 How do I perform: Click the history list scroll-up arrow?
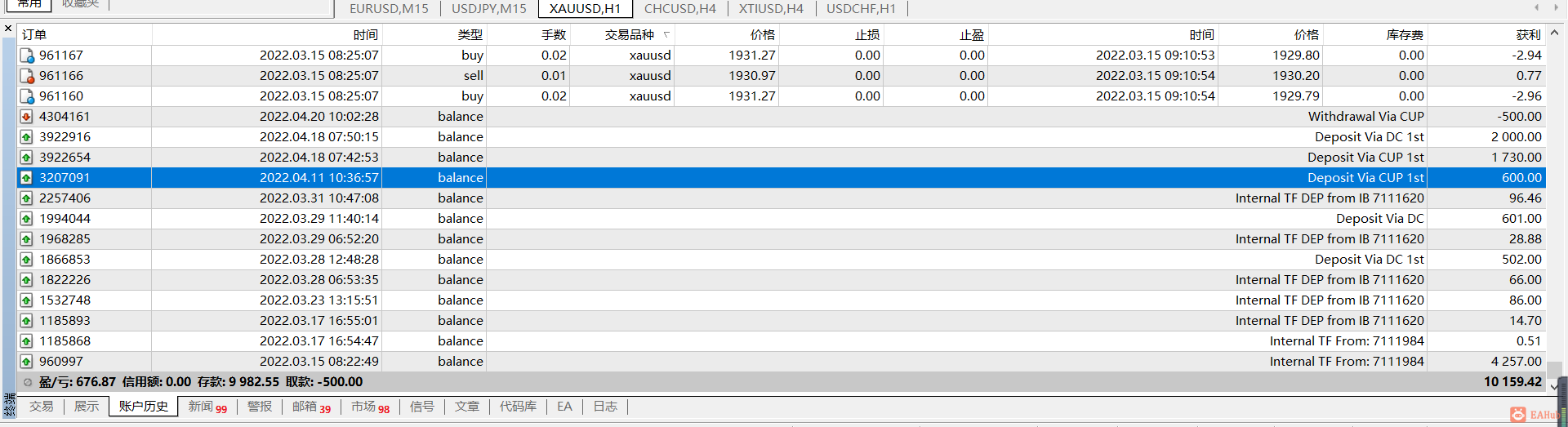1554,33
